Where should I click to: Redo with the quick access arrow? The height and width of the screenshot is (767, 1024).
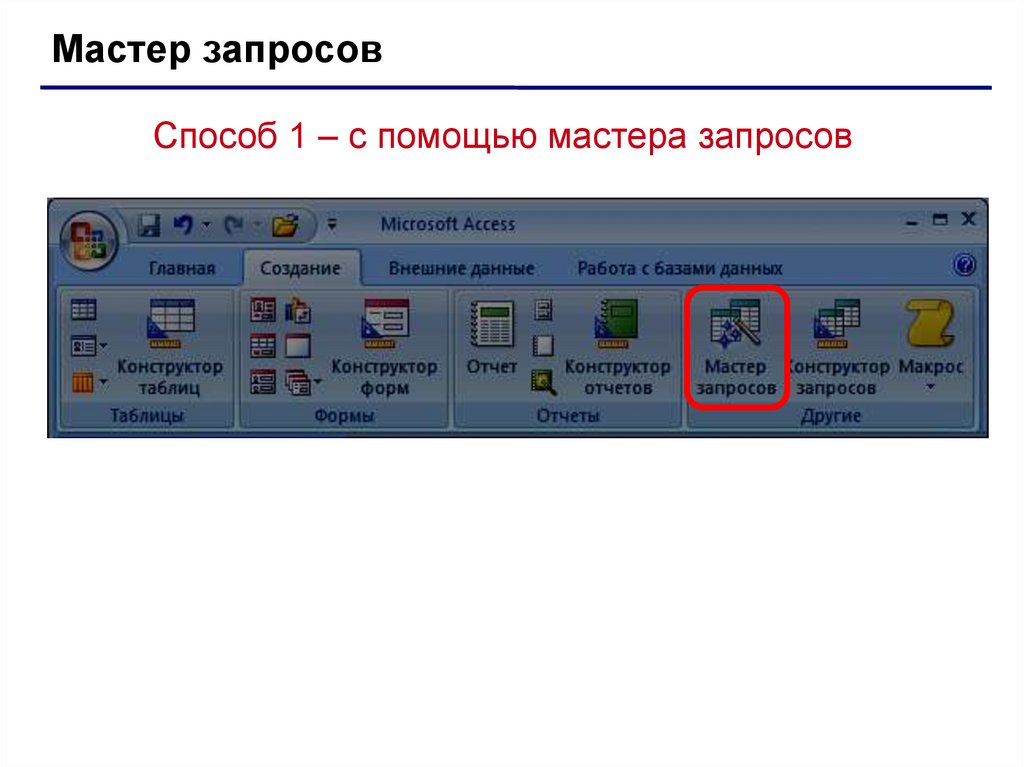(234, 225)
